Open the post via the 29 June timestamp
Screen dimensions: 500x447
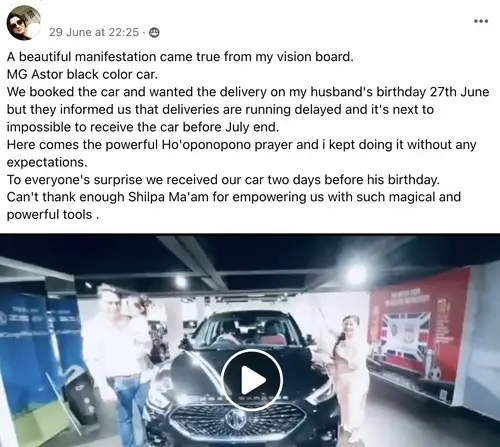94,32
